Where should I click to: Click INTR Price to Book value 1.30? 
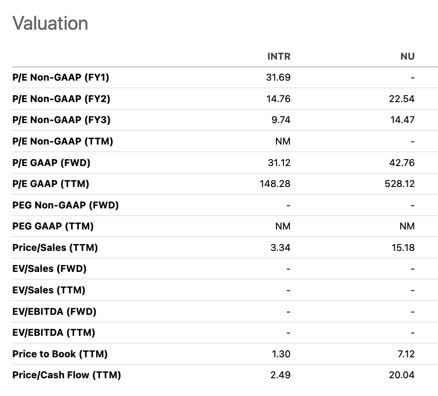(281, 354)
